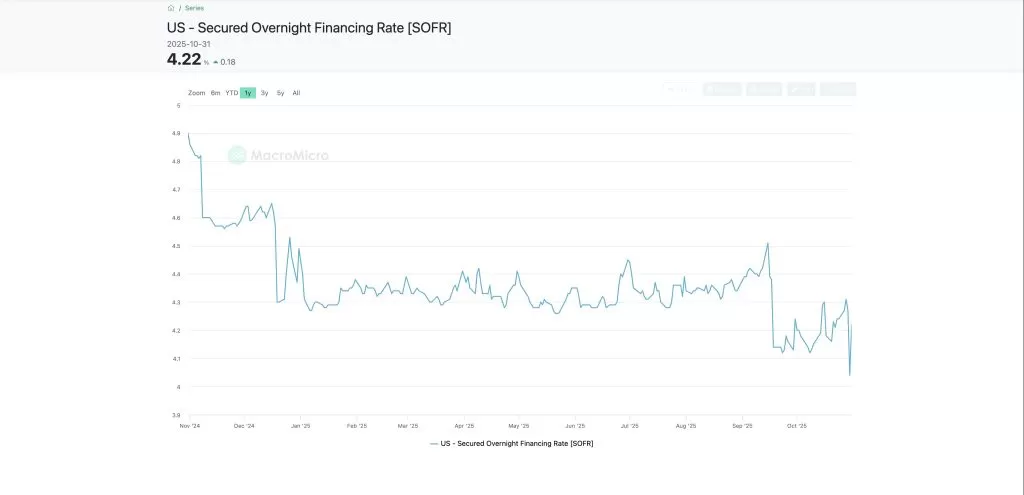
Task: Click the home icon in the breadcrumb
Action: tap(171, 7)
